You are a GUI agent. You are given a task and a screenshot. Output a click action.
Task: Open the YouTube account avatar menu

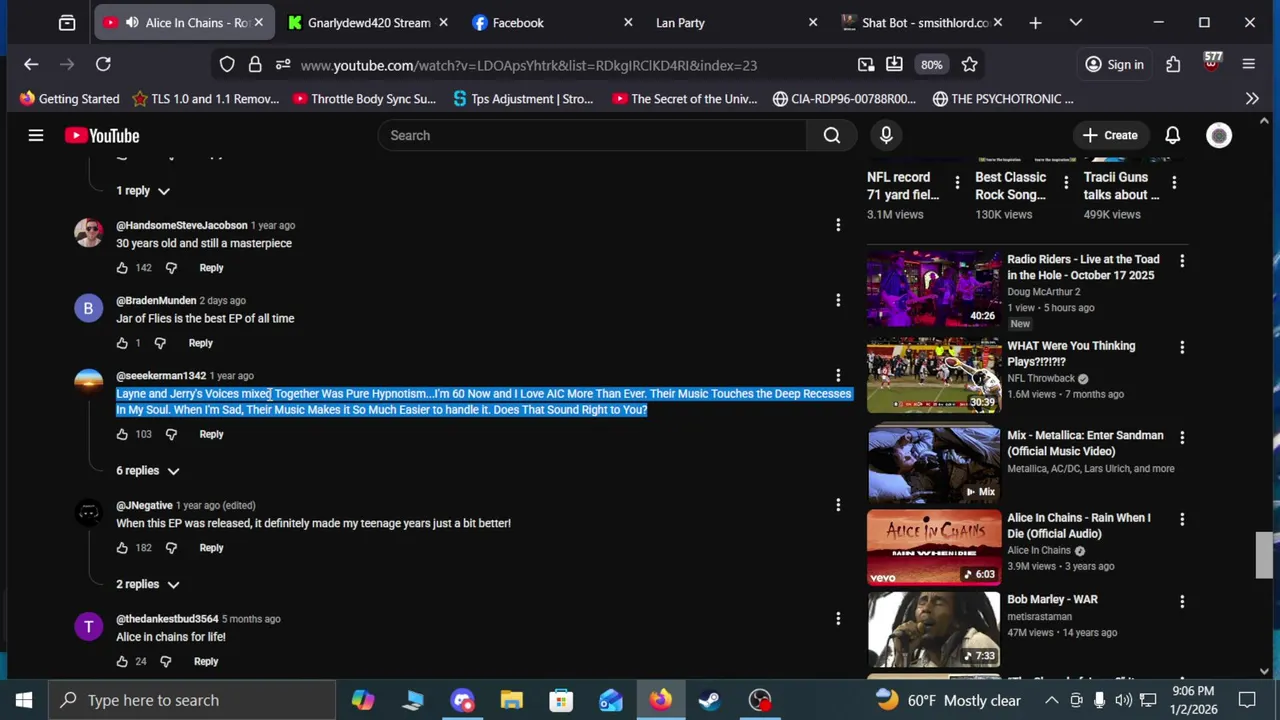coord(1219,135)
